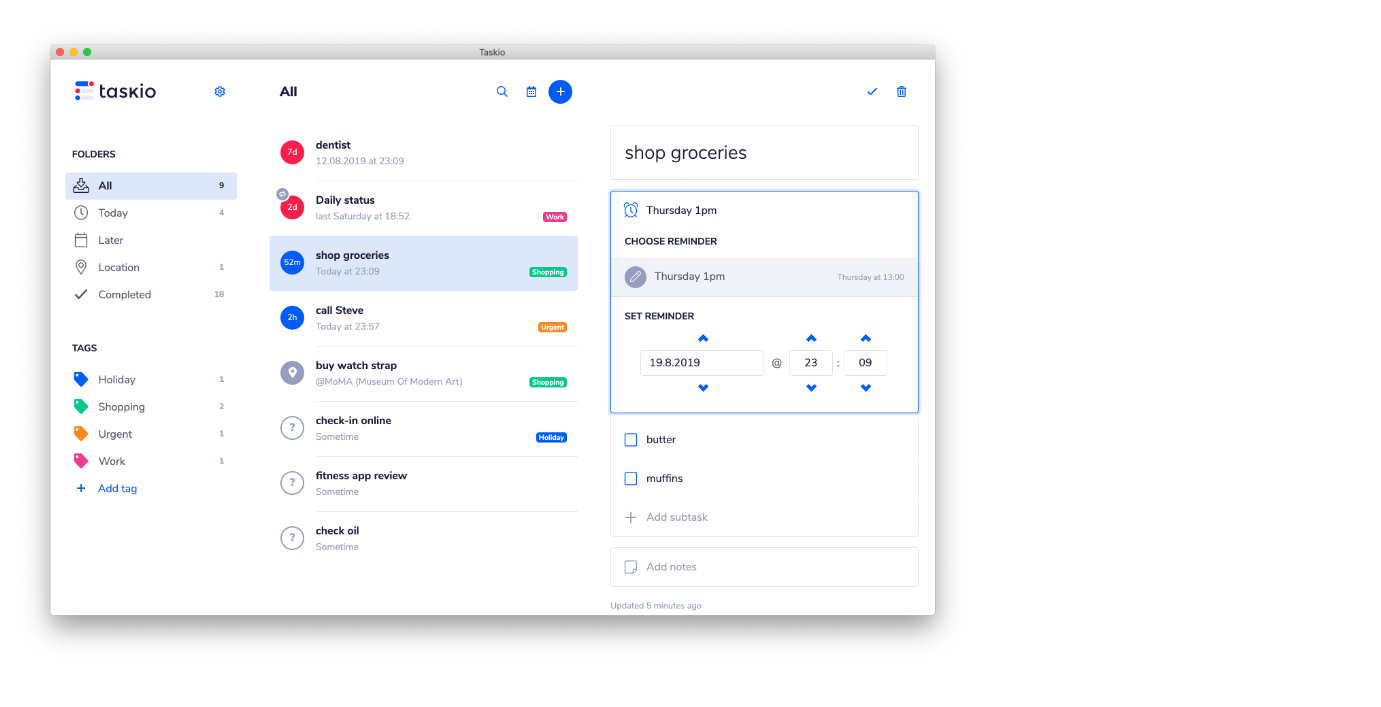1381x707 pixels.
Task: Click the reminder date field 19.8.2019
Action: 702,363
